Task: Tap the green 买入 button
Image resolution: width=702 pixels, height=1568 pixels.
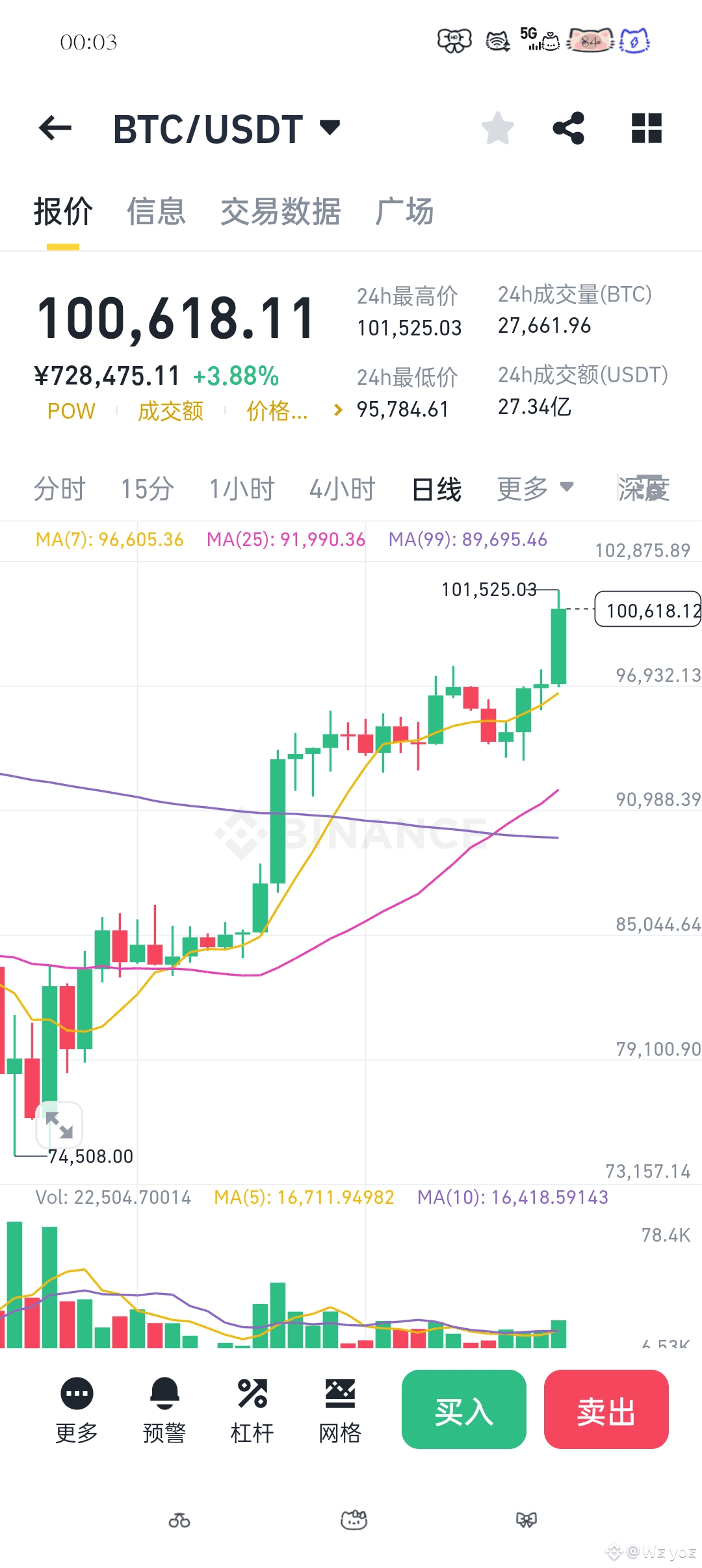Action: (464, 1409)
